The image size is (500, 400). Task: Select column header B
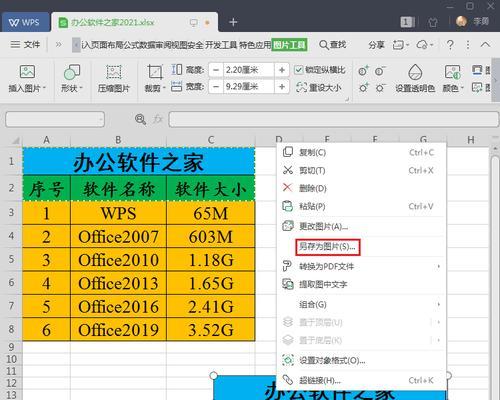118,140
